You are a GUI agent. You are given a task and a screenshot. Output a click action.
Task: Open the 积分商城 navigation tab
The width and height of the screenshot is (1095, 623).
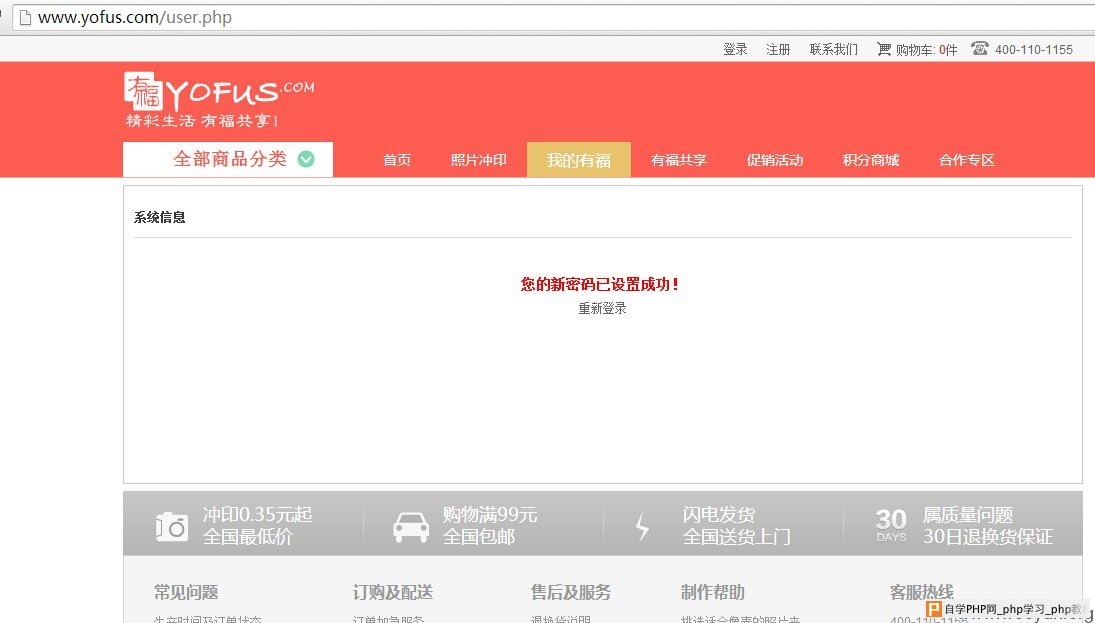pyautogui.click(x=870, y=160)
